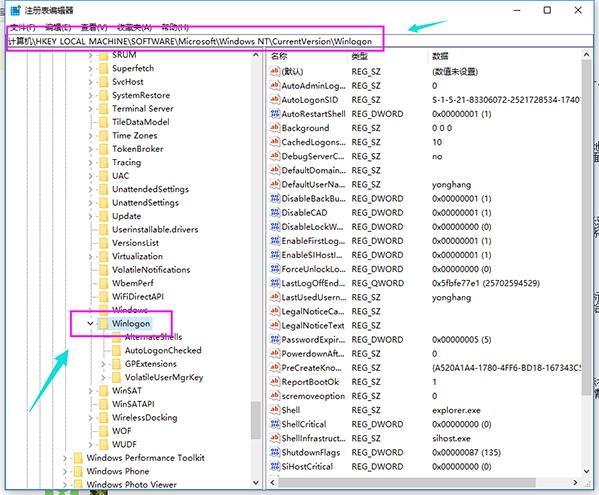Click the folder icon of WinSAT key
This screenshot has height=495, width=599.
104,390
